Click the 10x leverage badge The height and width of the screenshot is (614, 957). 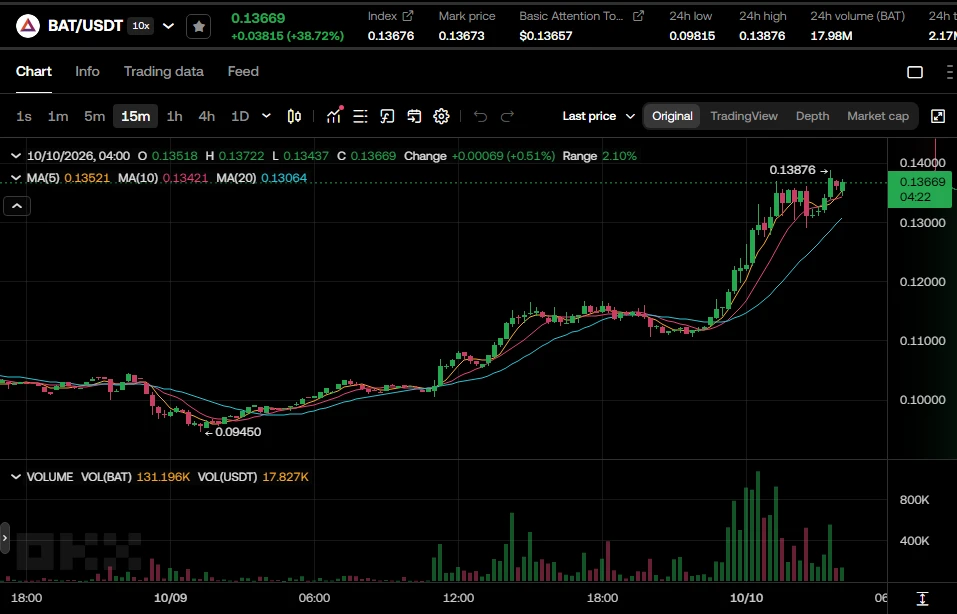(x=141, y=26)
